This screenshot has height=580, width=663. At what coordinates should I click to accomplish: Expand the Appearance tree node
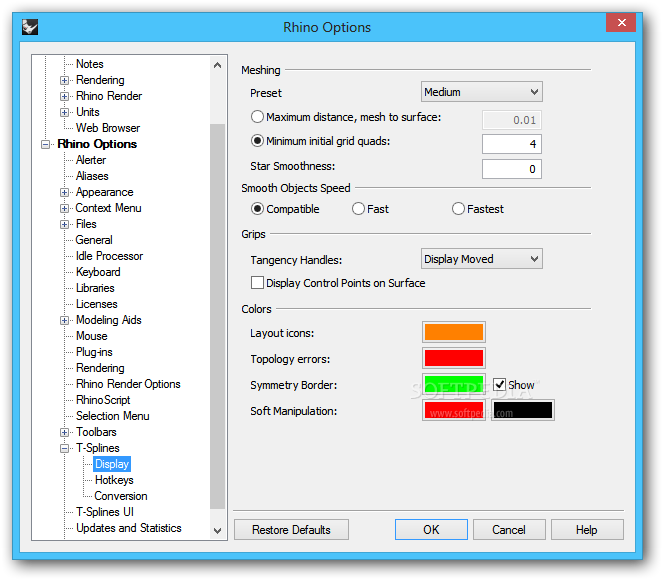[64, 193]
